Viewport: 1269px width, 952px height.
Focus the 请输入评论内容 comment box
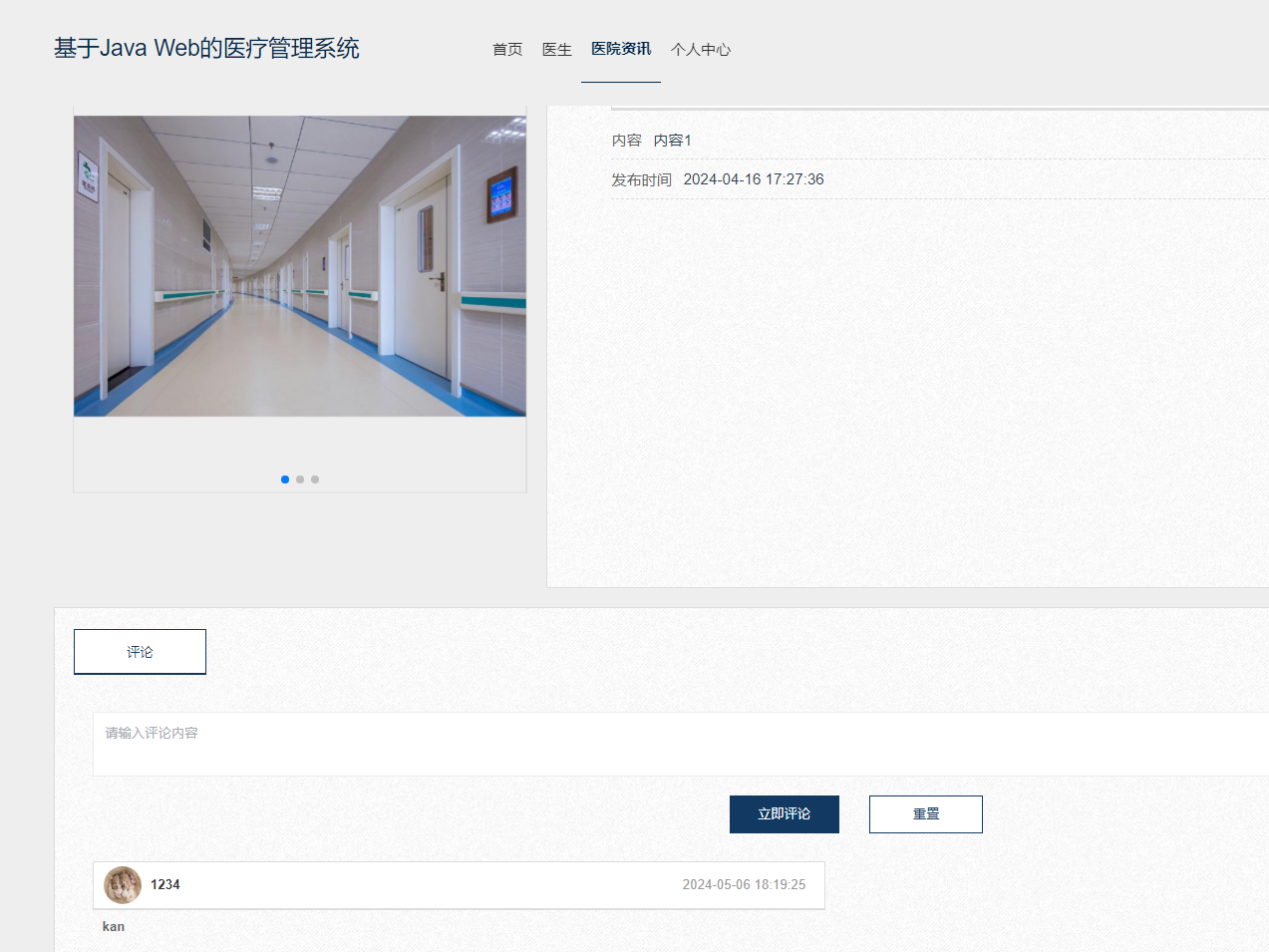[x=681, y=744]
